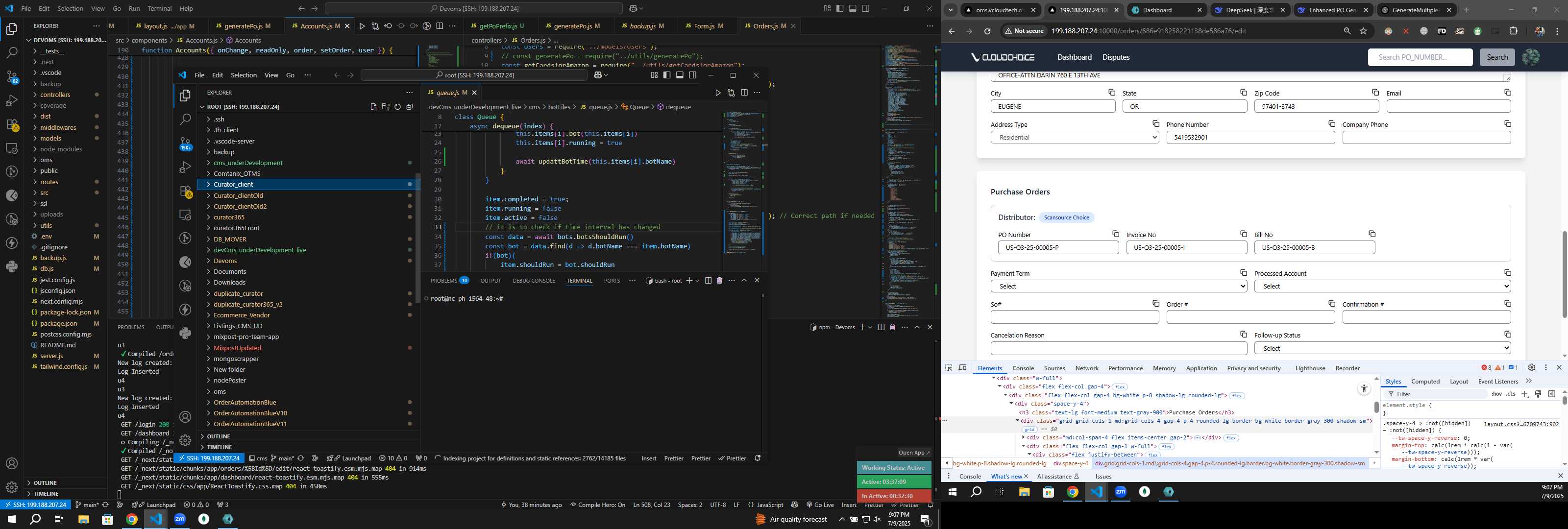1568x529 pixels.
Task: Collapse all folders in ROOT explorer
Action: point(410,106)
